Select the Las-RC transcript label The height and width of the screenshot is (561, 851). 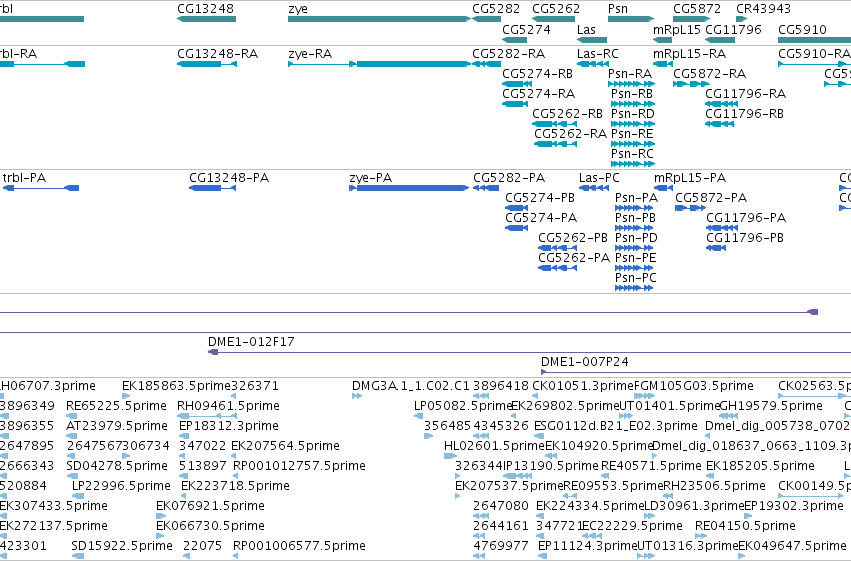point(598,54)
